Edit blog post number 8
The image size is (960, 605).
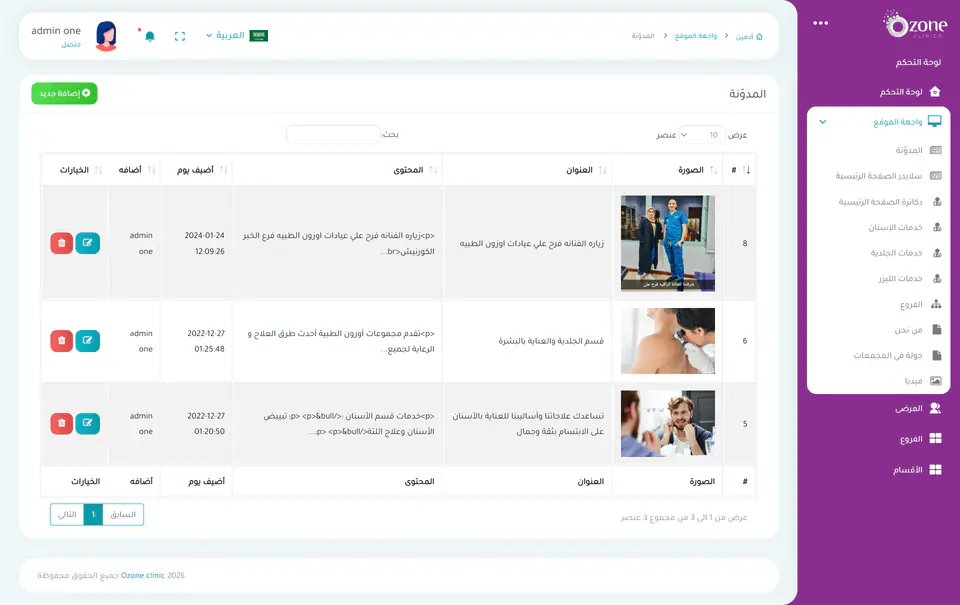click(88, 243)
